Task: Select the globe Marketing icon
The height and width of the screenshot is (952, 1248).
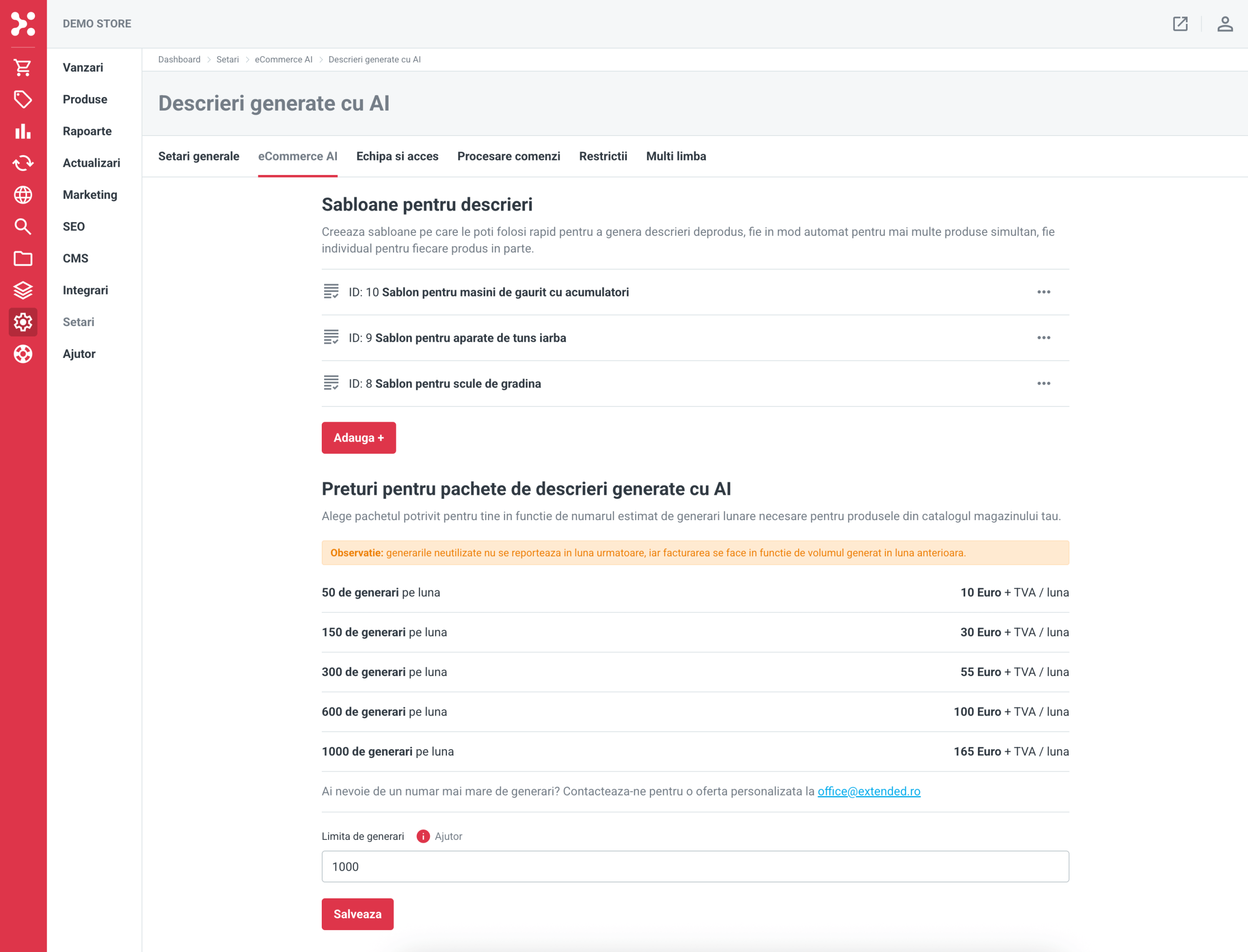Action: 23,195
